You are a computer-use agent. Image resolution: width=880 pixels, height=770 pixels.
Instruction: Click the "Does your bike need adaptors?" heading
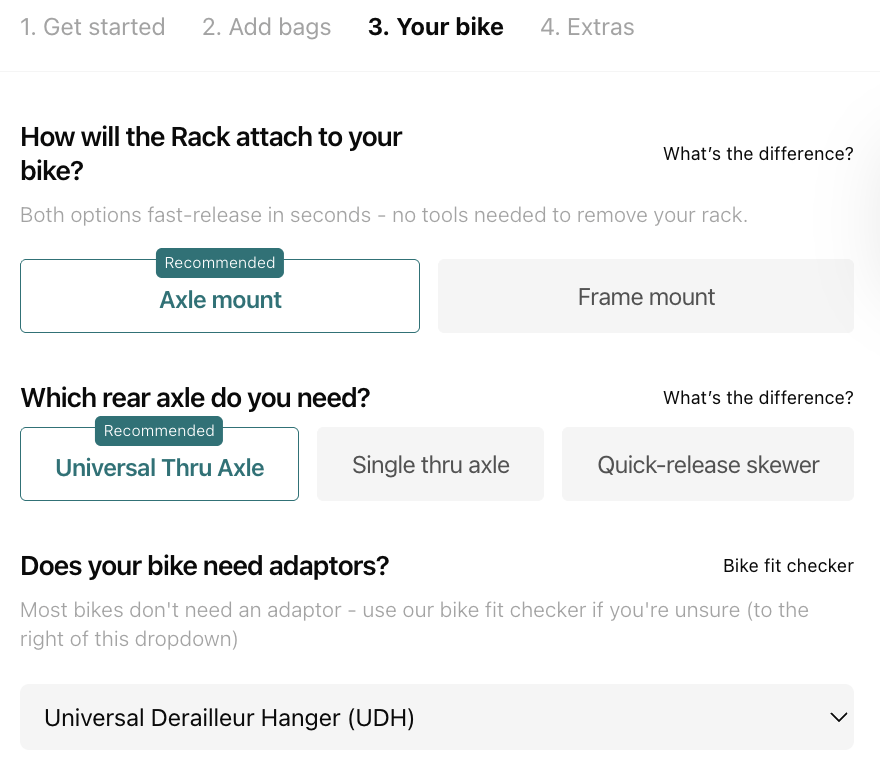click(205, 566)
